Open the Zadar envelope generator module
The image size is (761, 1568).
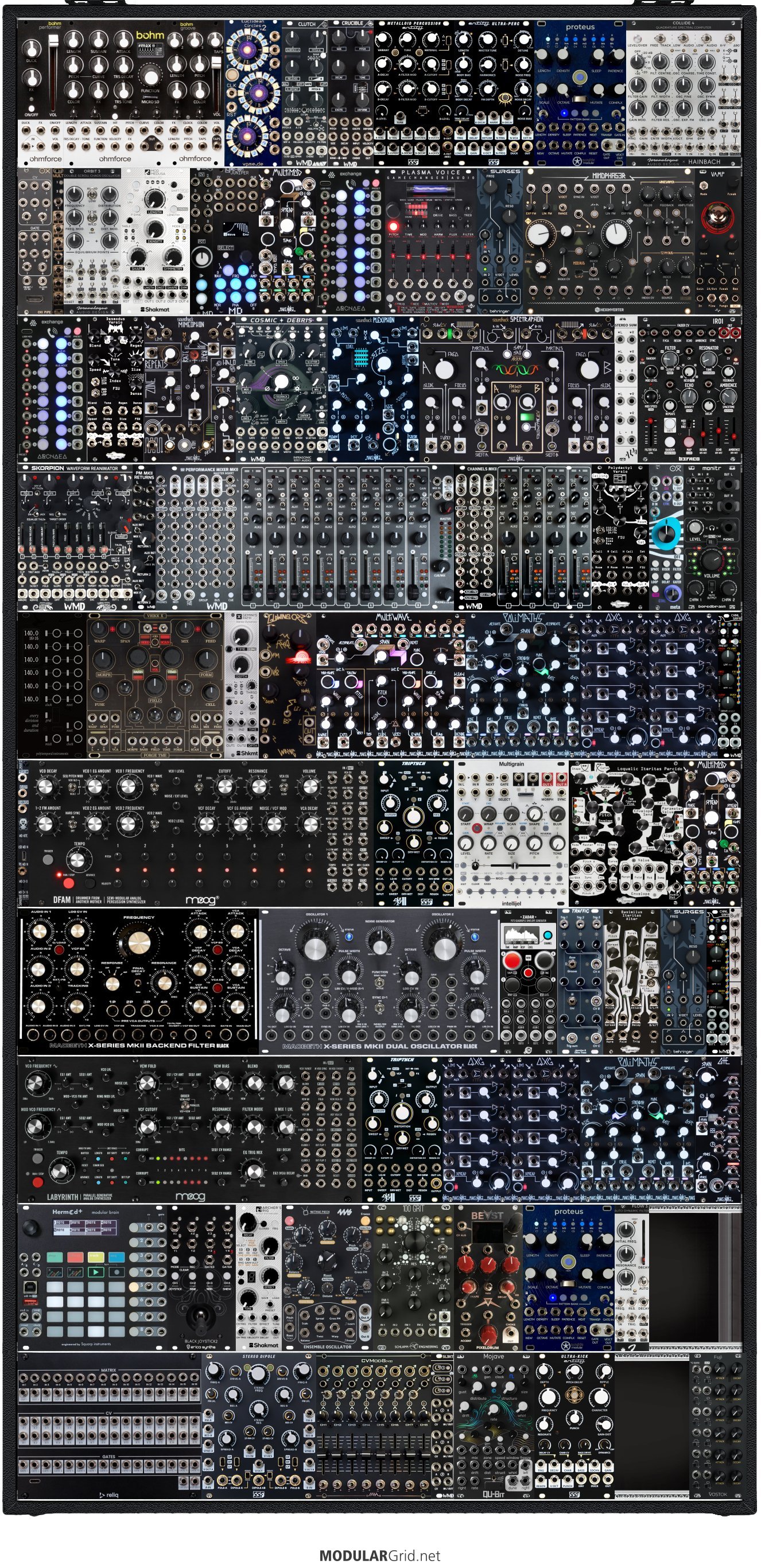click(527, 982)
